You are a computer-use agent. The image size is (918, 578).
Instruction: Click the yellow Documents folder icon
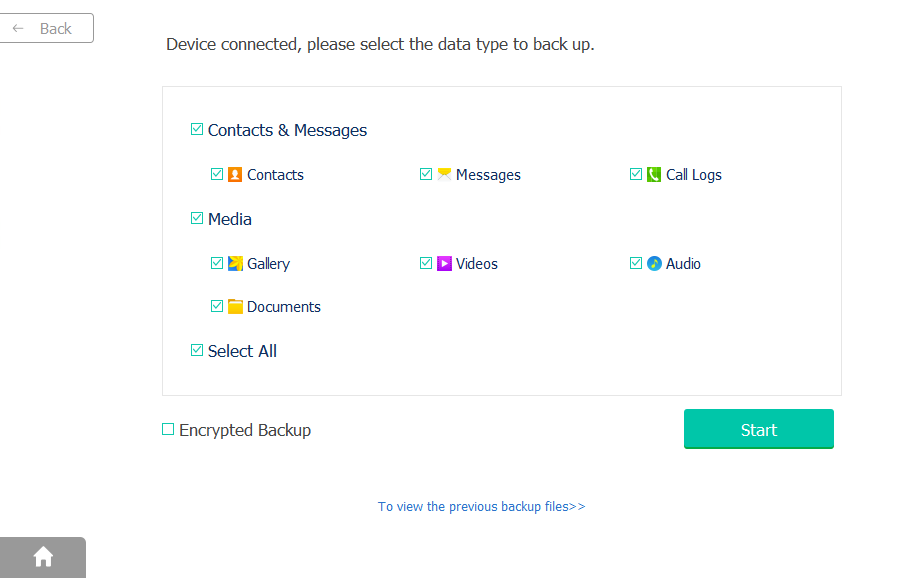coord(235,307)
